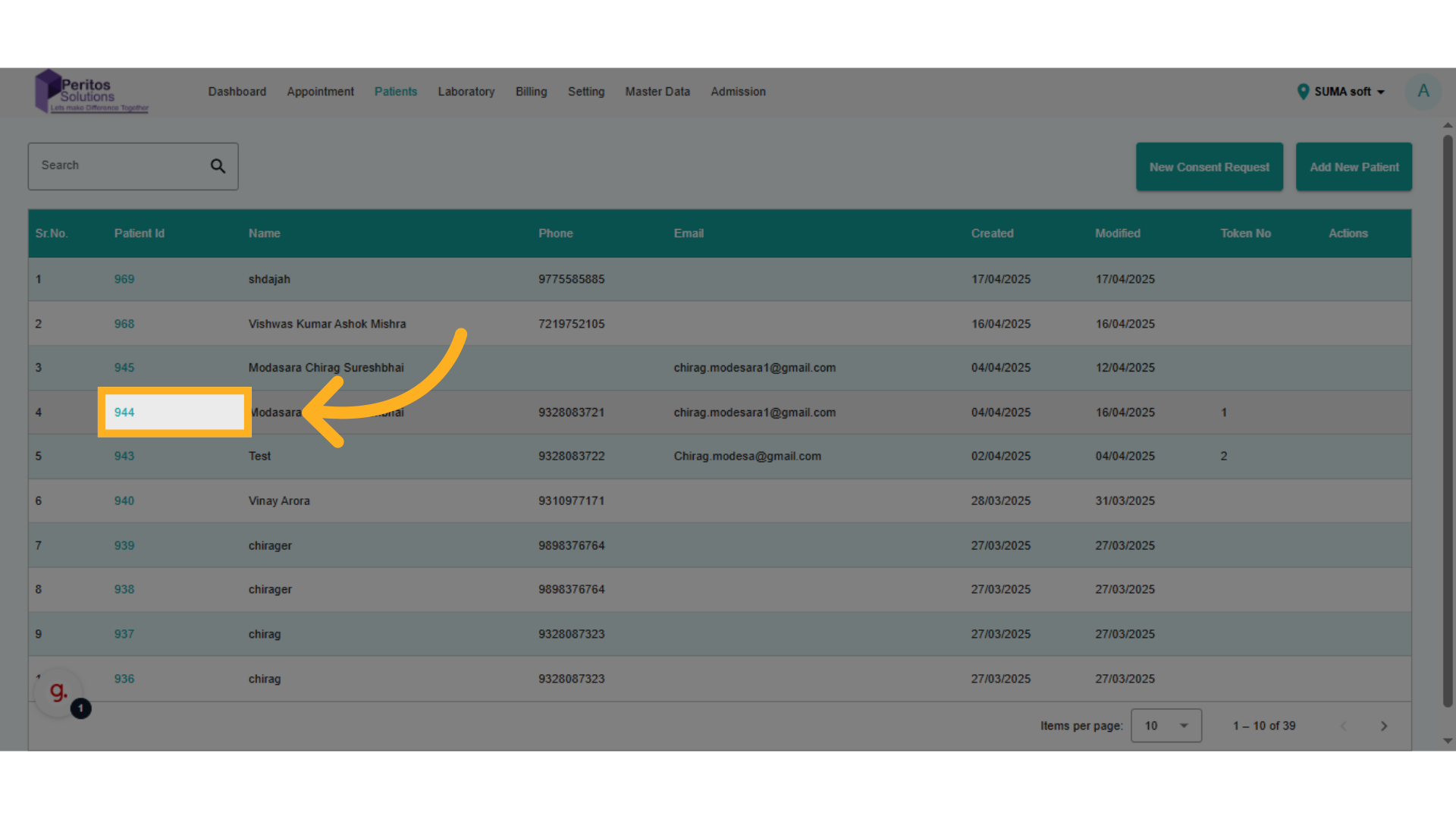Screen dimensions: 1456x819
Task: Open patient ID 969 link
Action: tap(124, 279)
